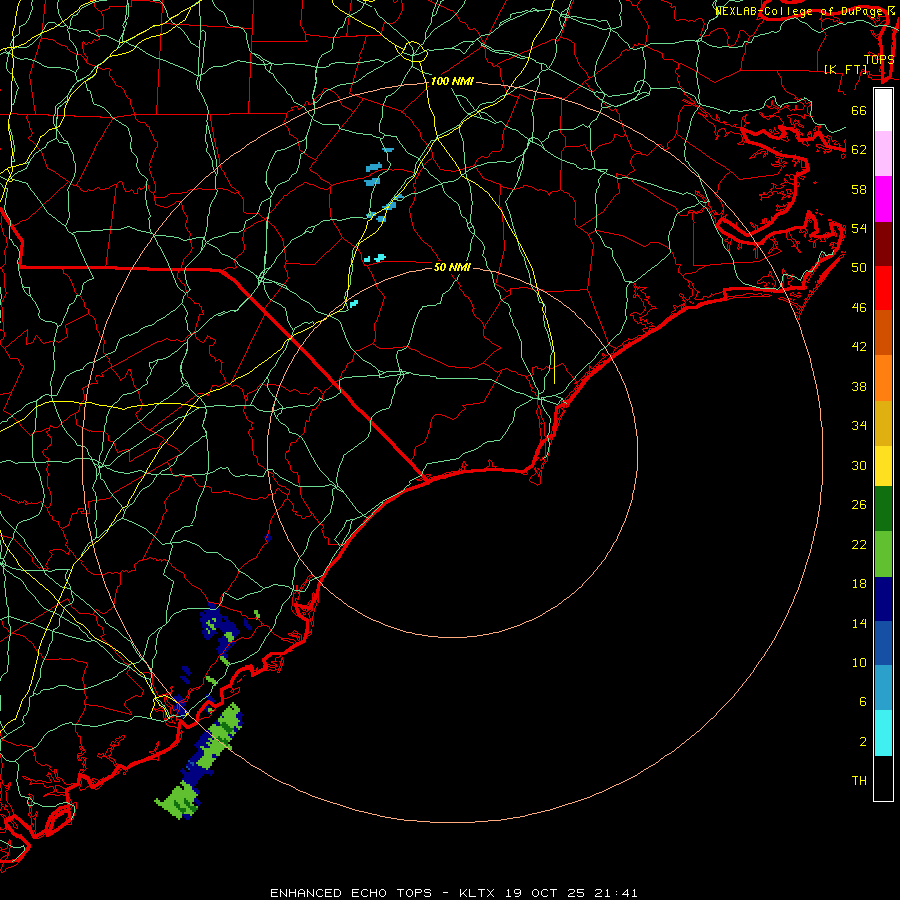The width and height of the screenshot is (900, 900).
Task: Click the "66" legend value
Action: coord(859,110)
